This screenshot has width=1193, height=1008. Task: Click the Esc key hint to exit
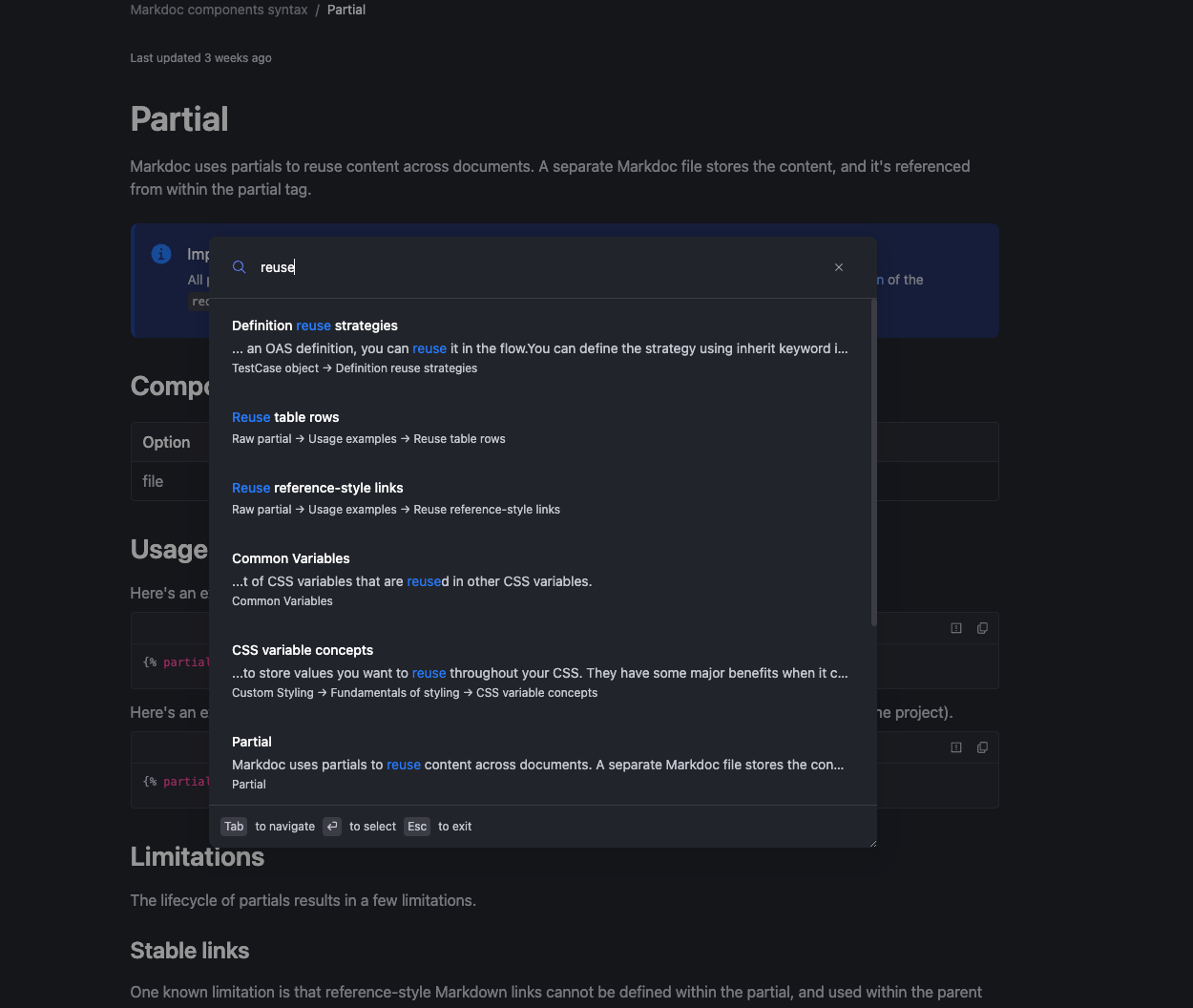point(417,827)
